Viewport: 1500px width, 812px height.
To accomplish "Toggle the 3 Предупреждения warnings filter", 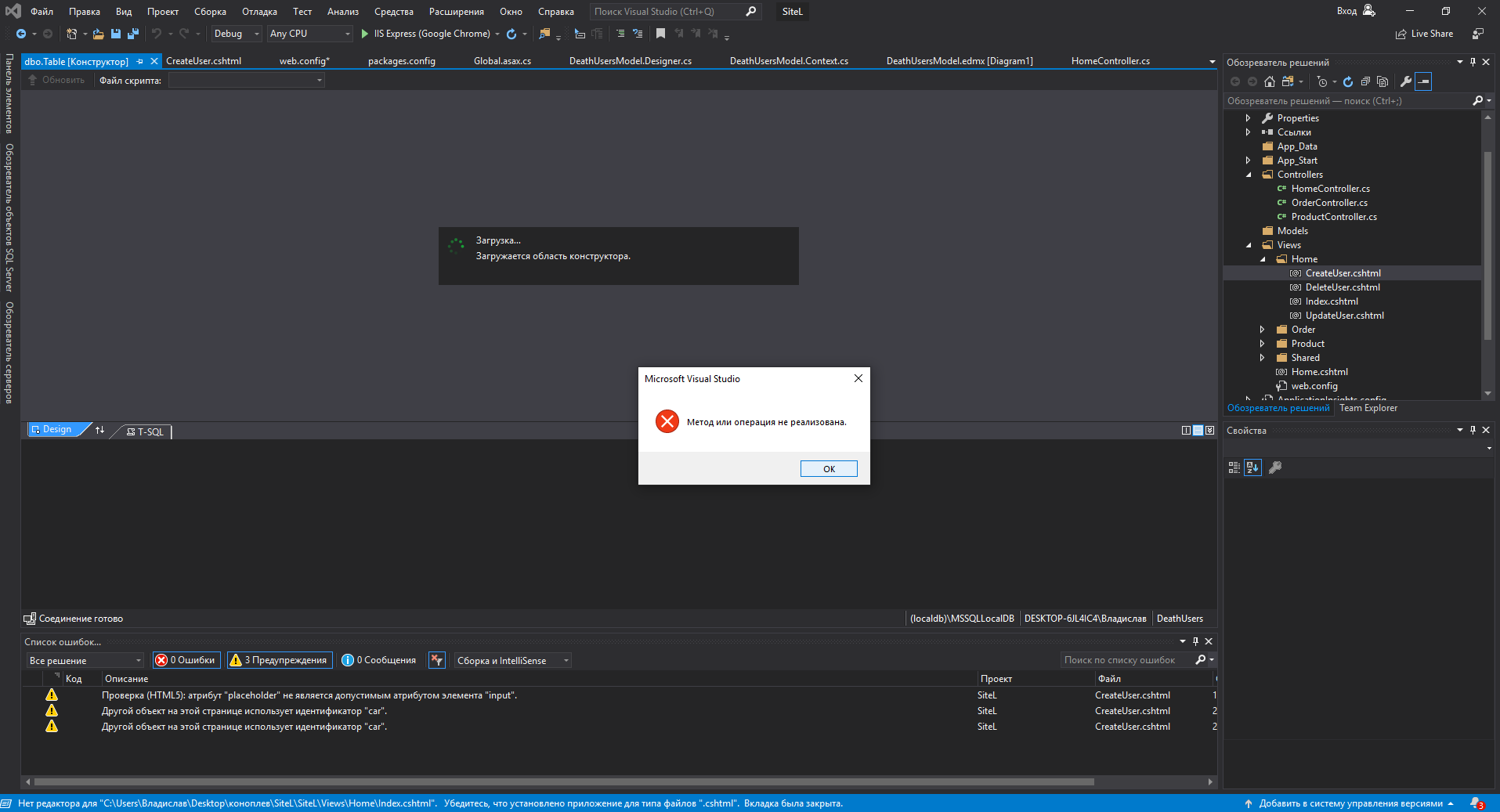I will tap(280, 660).
